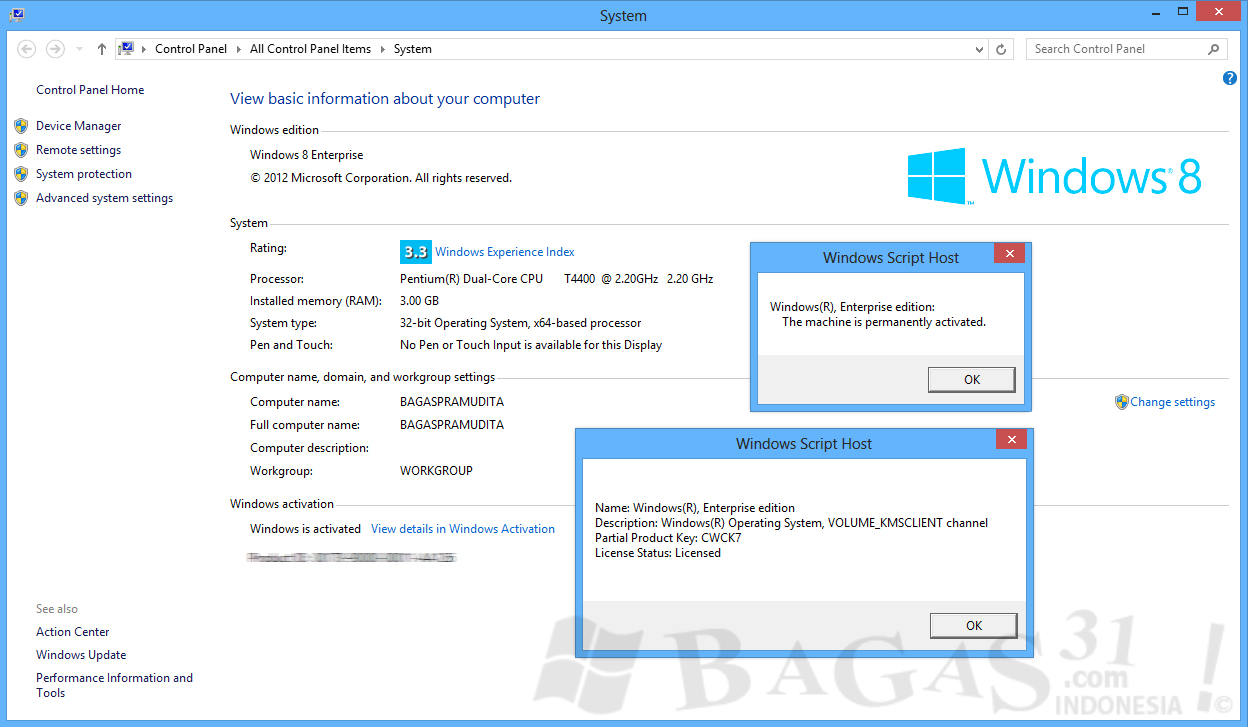This screenshot has height=727, width=1248.
Task: Expand the chevron after All Control Panel Items
Action: pyautogui.click(x=382, y=49)
